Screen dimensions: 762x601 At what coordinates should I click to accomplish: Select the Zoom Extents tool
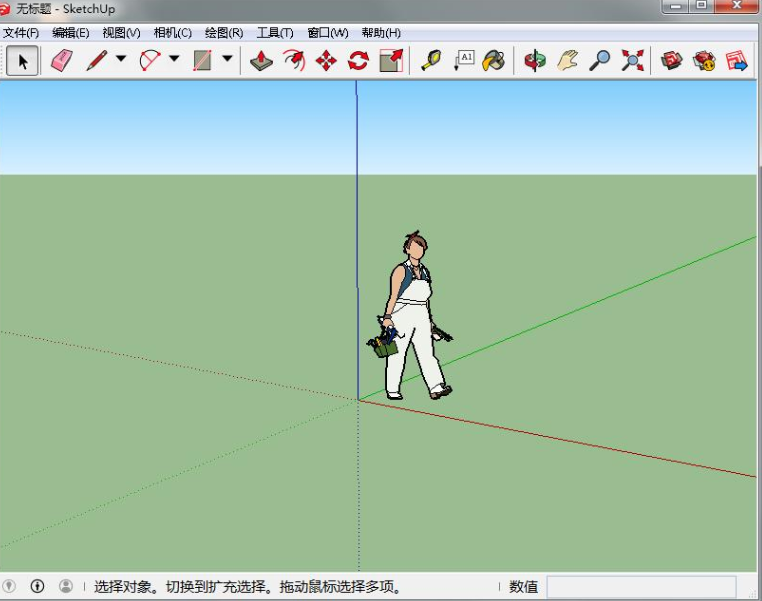pos(632,61)
